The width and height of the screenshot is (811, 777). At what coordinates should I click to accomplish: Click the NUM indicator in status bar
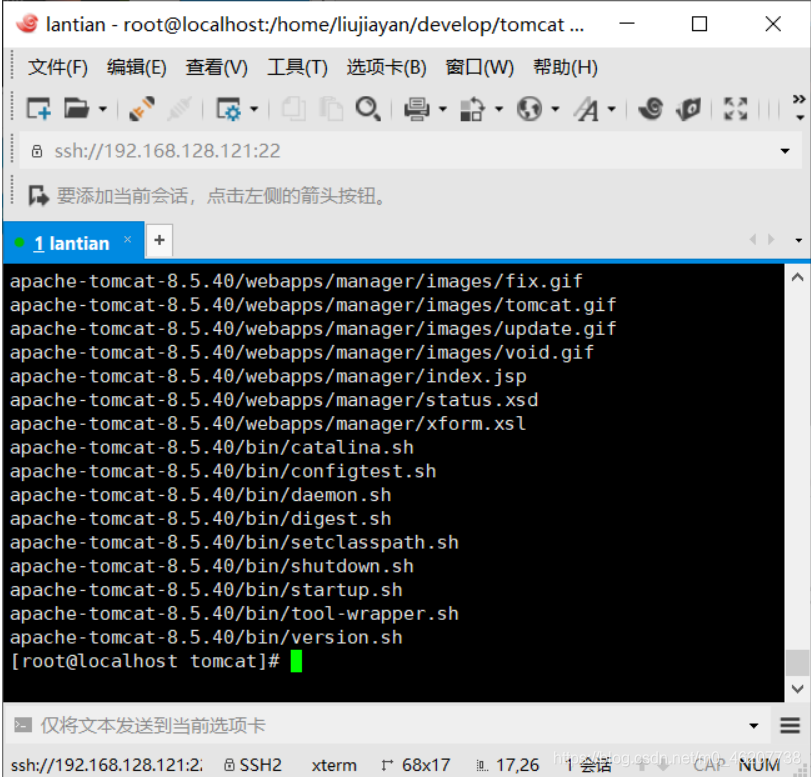point(759,765)
